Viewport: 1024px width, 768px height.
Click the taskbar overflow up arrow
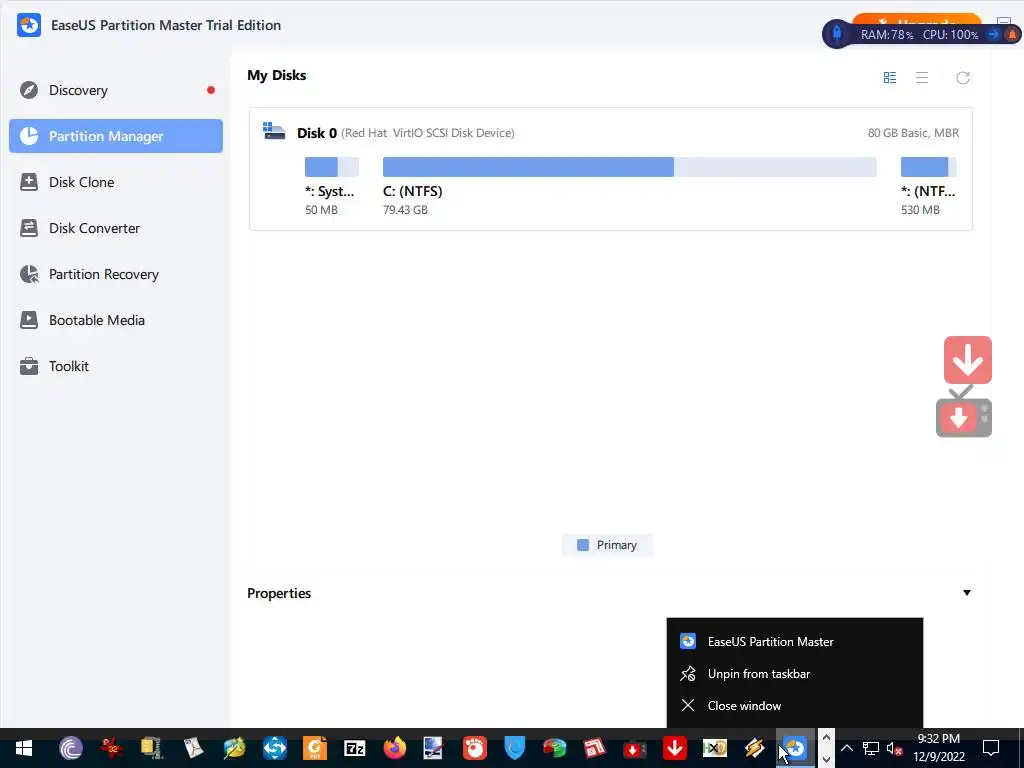pos(825,737)
